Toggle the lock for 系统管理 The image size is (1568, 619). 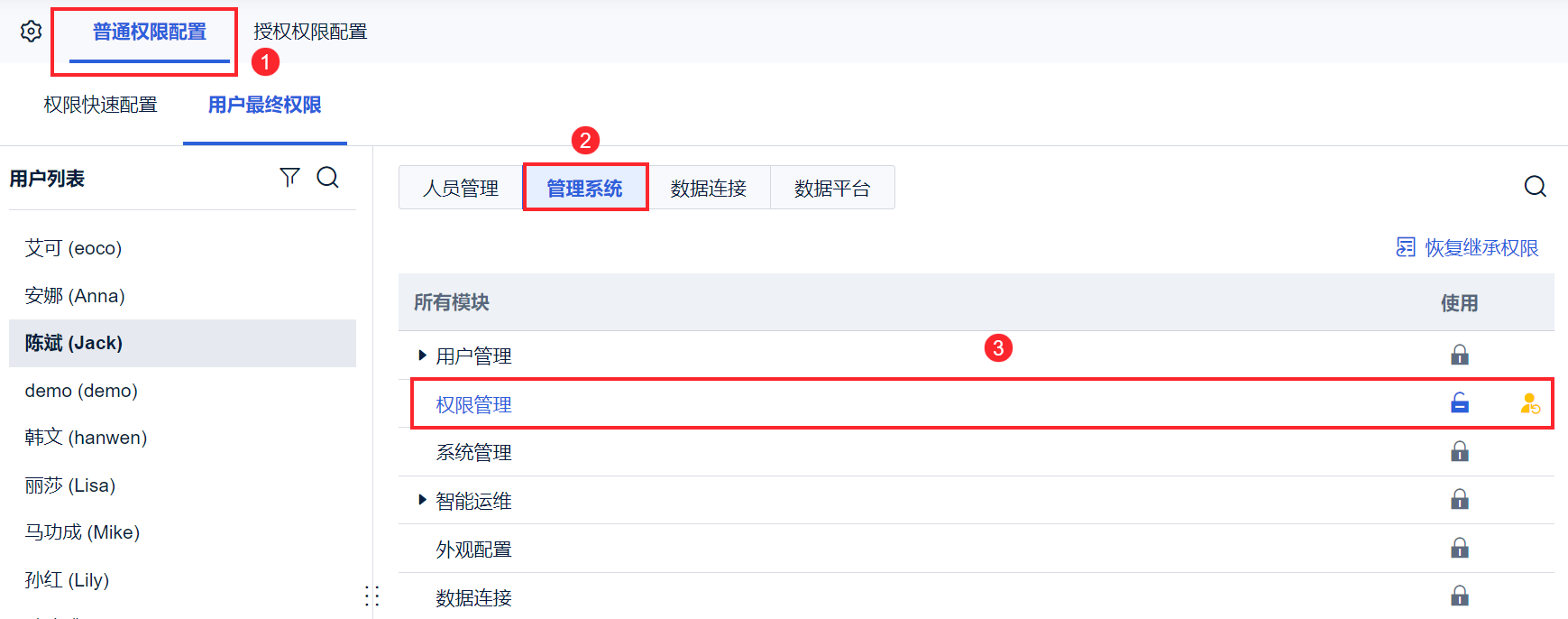1459,452
